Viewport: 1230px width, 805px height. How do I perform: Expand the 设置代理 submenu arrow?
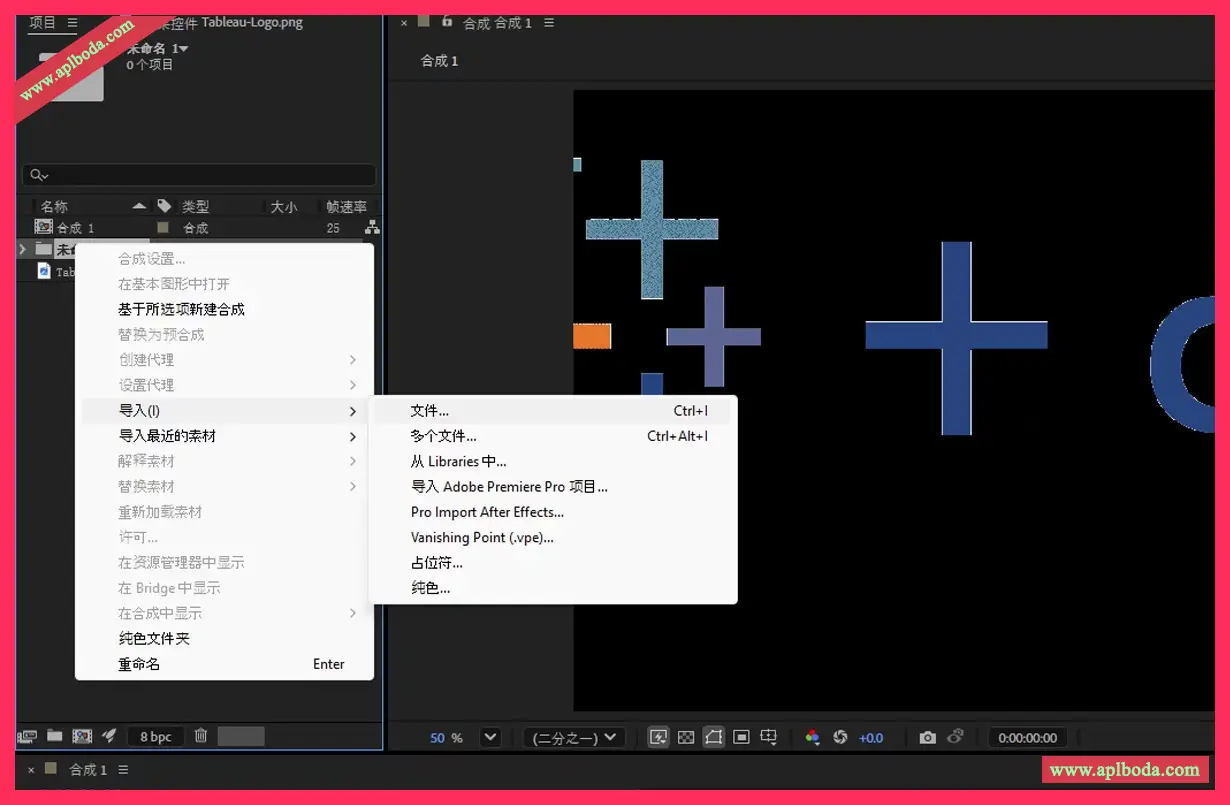tap(353, 385)
